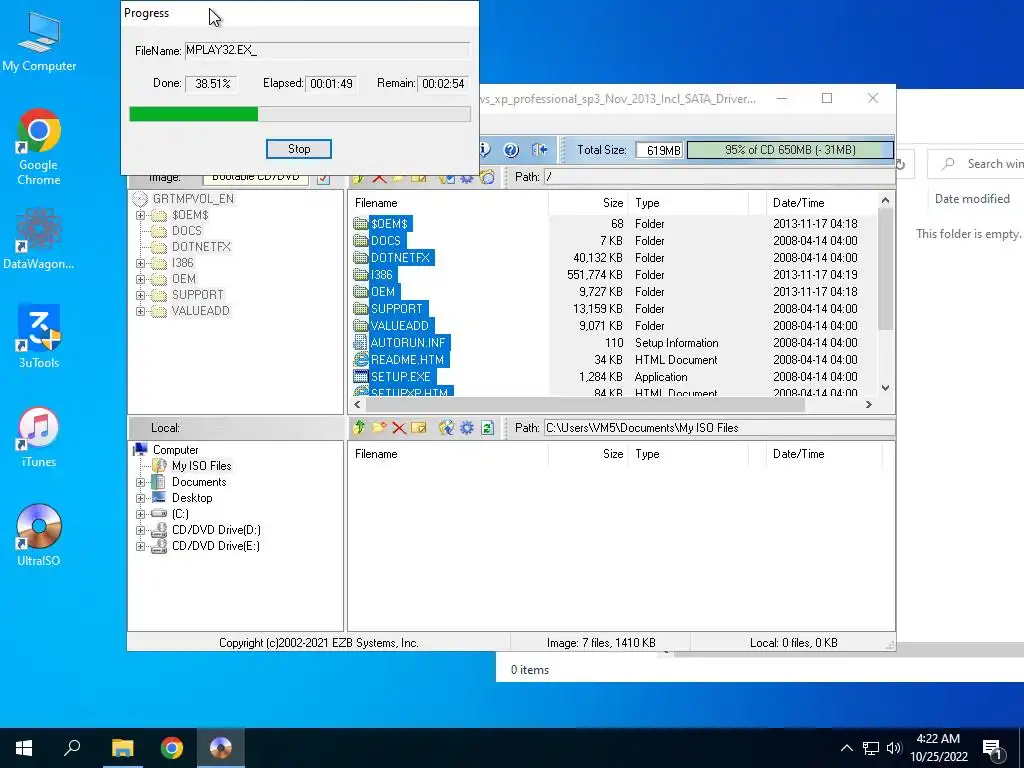Open DataWagon desktop shortcut
The image size is (1024, 768).
coord(39,238)
